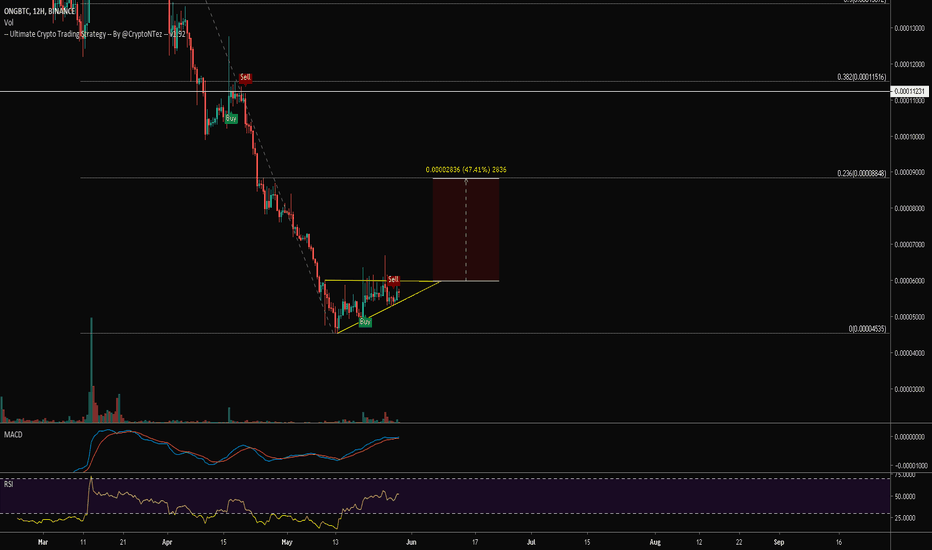The image size is (932, 550).
Task: Click the ONGBTC, 12H, BINANCE symbol title
Action: coord(39,11)
